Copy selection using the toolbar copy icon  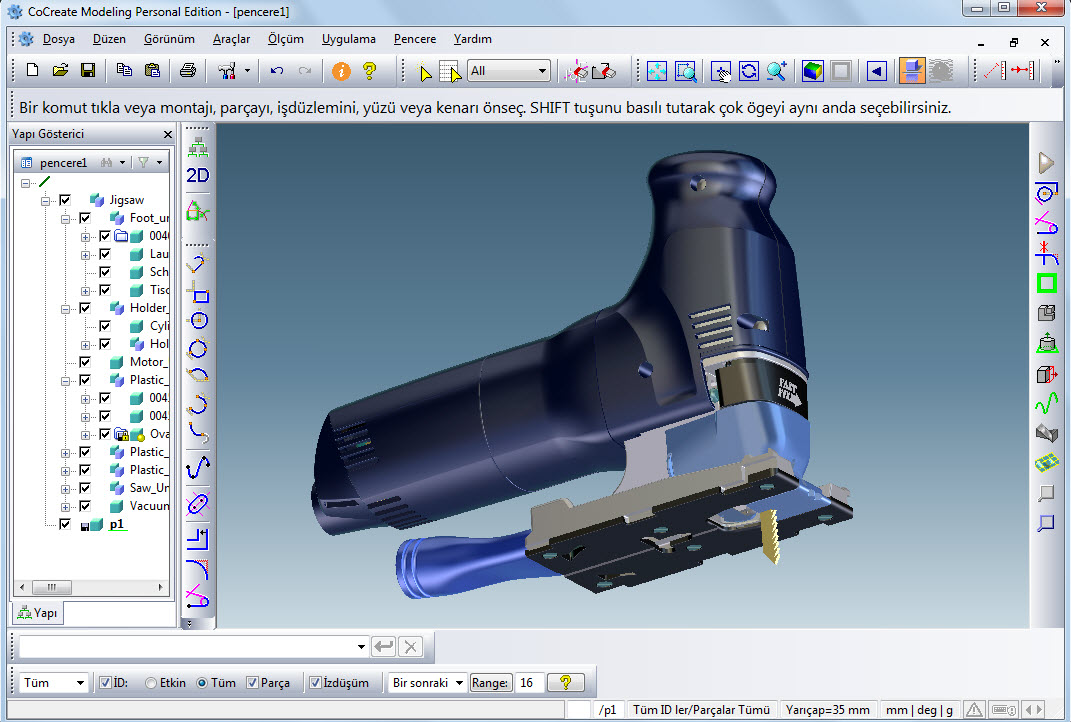124,70
